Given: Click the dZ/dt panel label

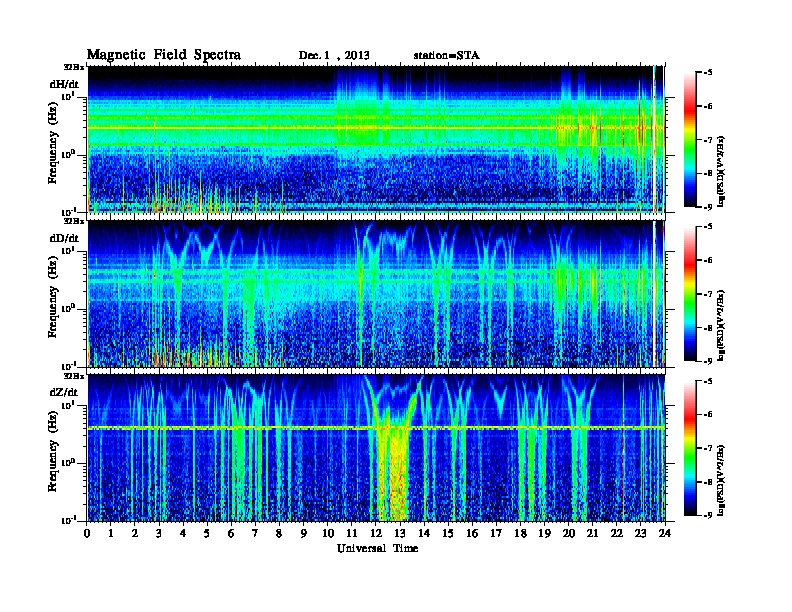Looking at the screenshot, I should tap(64, 392).
